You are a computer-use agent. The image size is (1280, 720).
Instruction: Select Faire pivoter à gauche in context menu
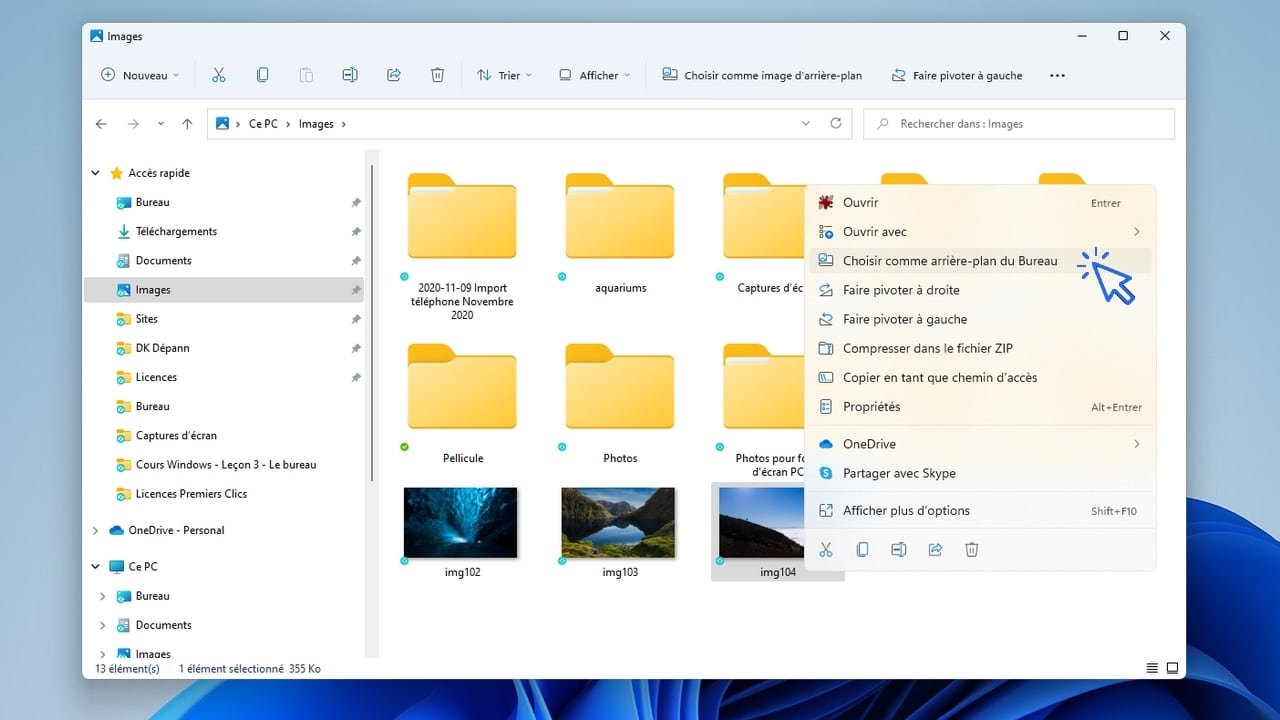[x=980, y=319]
